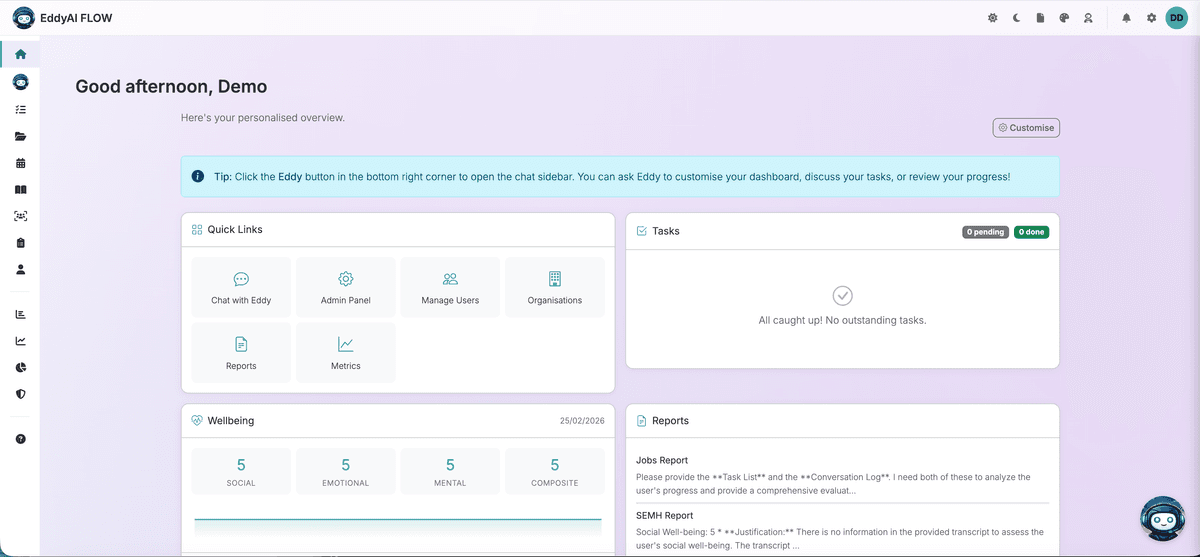Open Reports quick link tile
1200x557 pixels.
(x=241, y=353)
